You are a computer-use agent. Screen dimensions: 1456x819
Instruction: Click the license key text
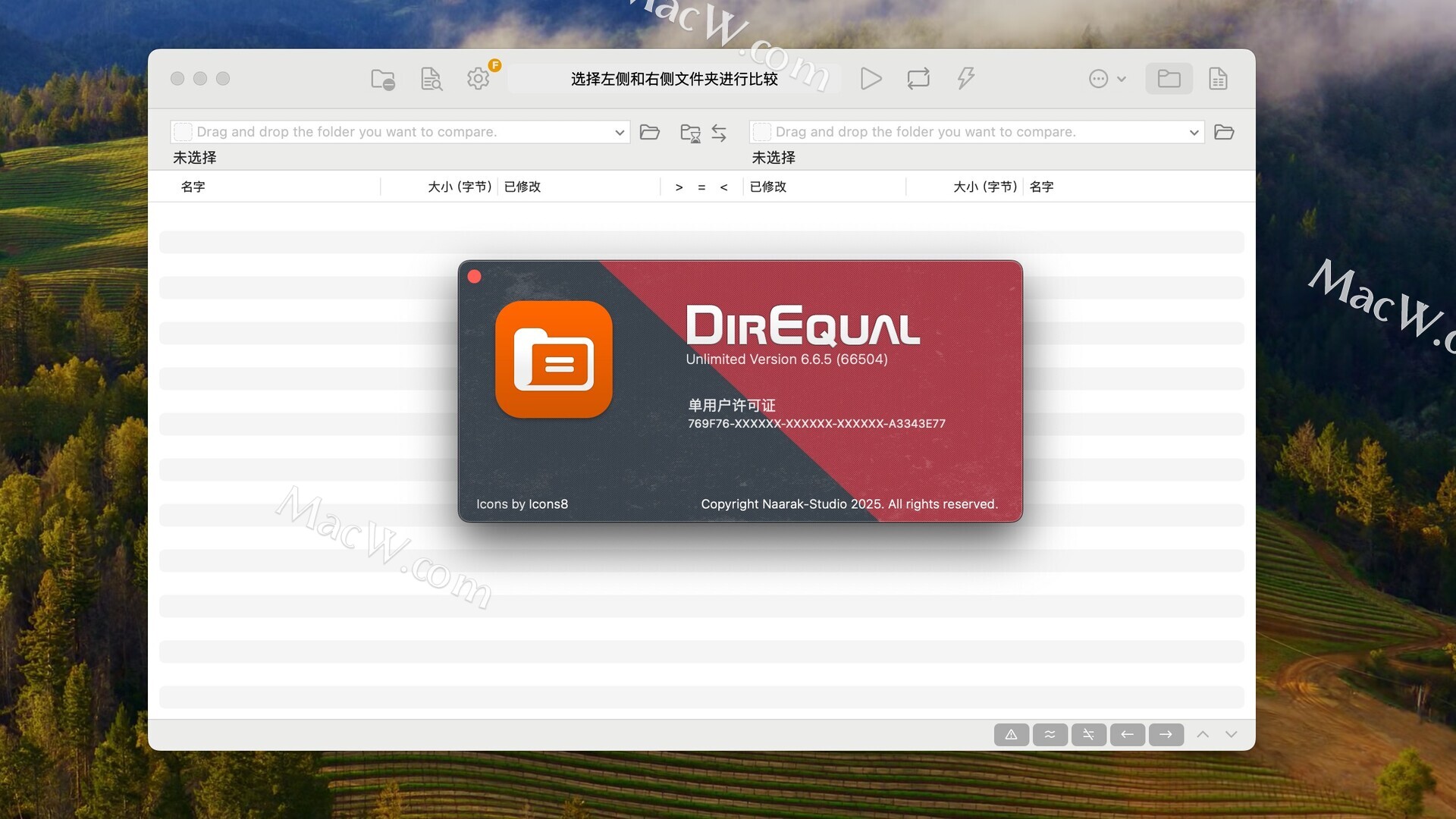(817, 424)
